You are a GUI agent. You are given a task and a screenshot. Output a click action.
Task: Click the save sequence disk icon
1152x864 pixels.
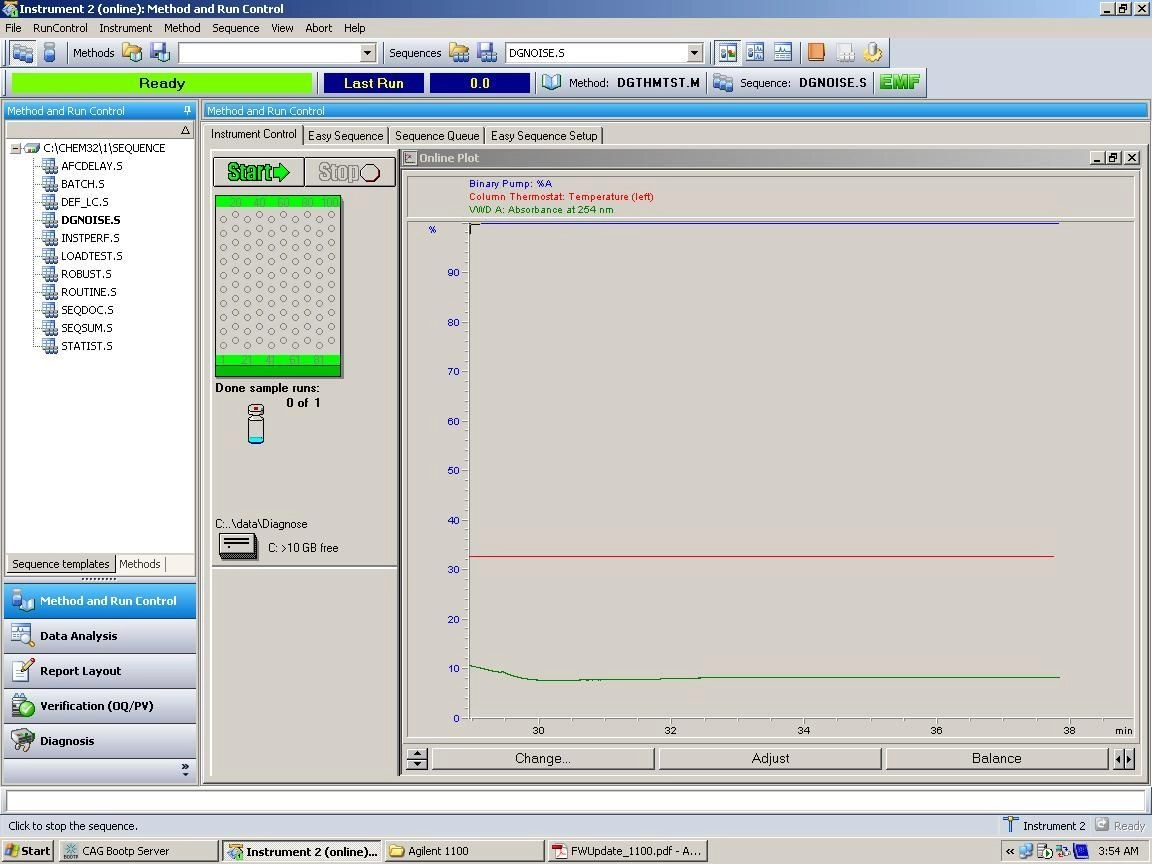(x=486, y=53)
